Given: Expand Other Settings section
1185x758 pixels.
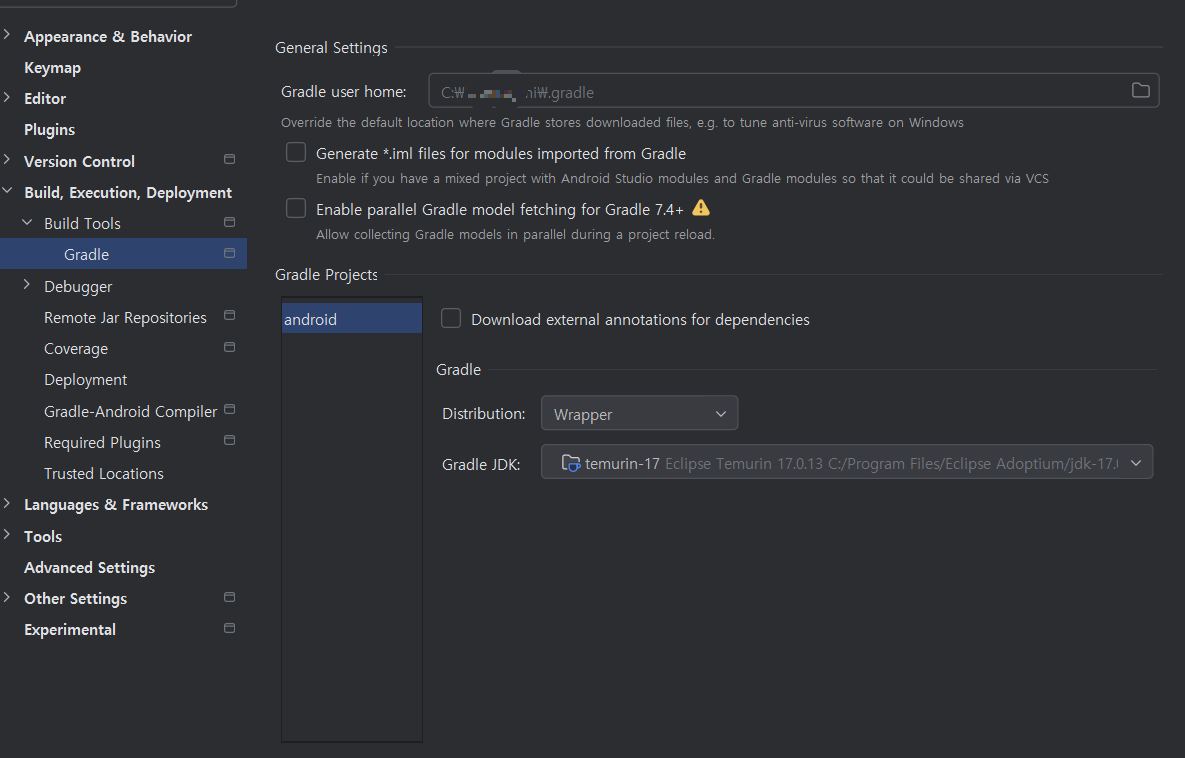Looking at the screenshot, I should coord(7,597).
